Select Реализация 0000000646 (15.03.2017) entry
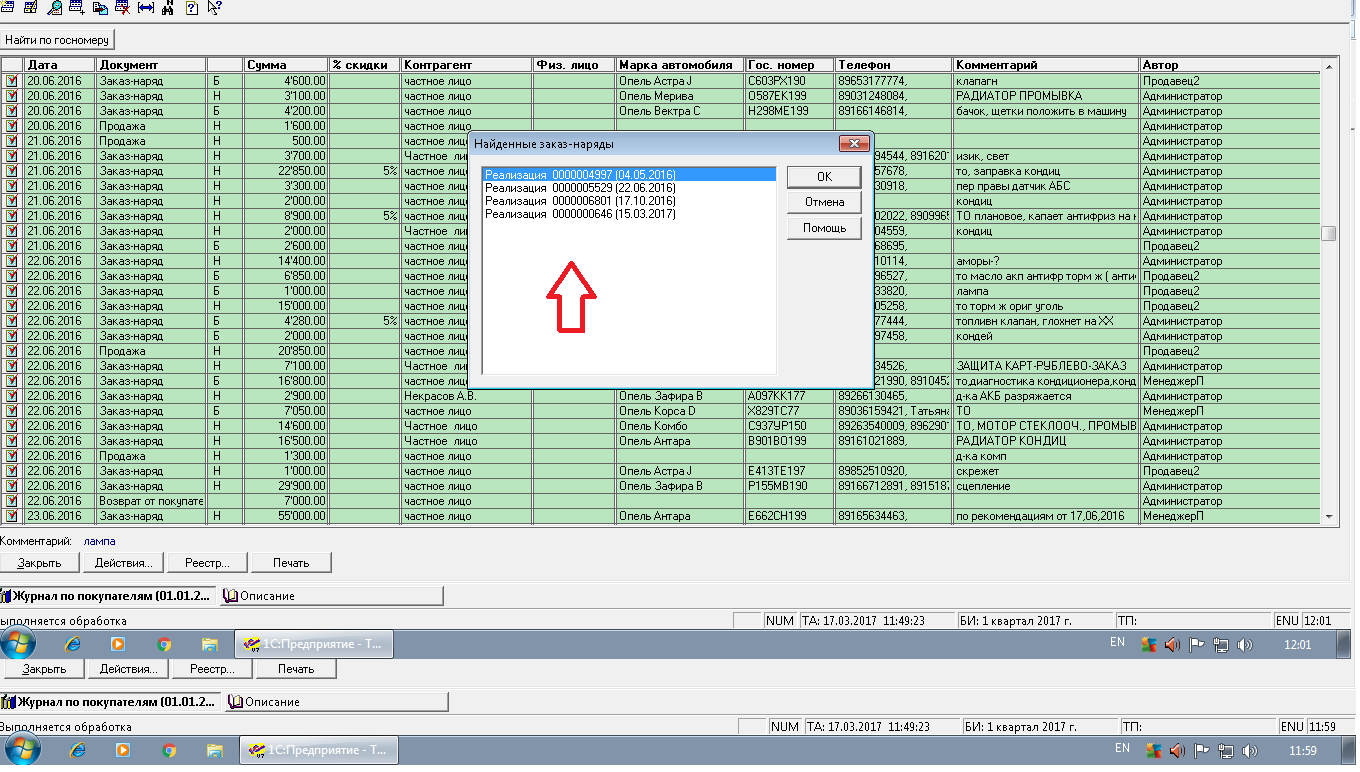Screen dimensions: 1360x772 pyautogui.click(x=580, y=214)
